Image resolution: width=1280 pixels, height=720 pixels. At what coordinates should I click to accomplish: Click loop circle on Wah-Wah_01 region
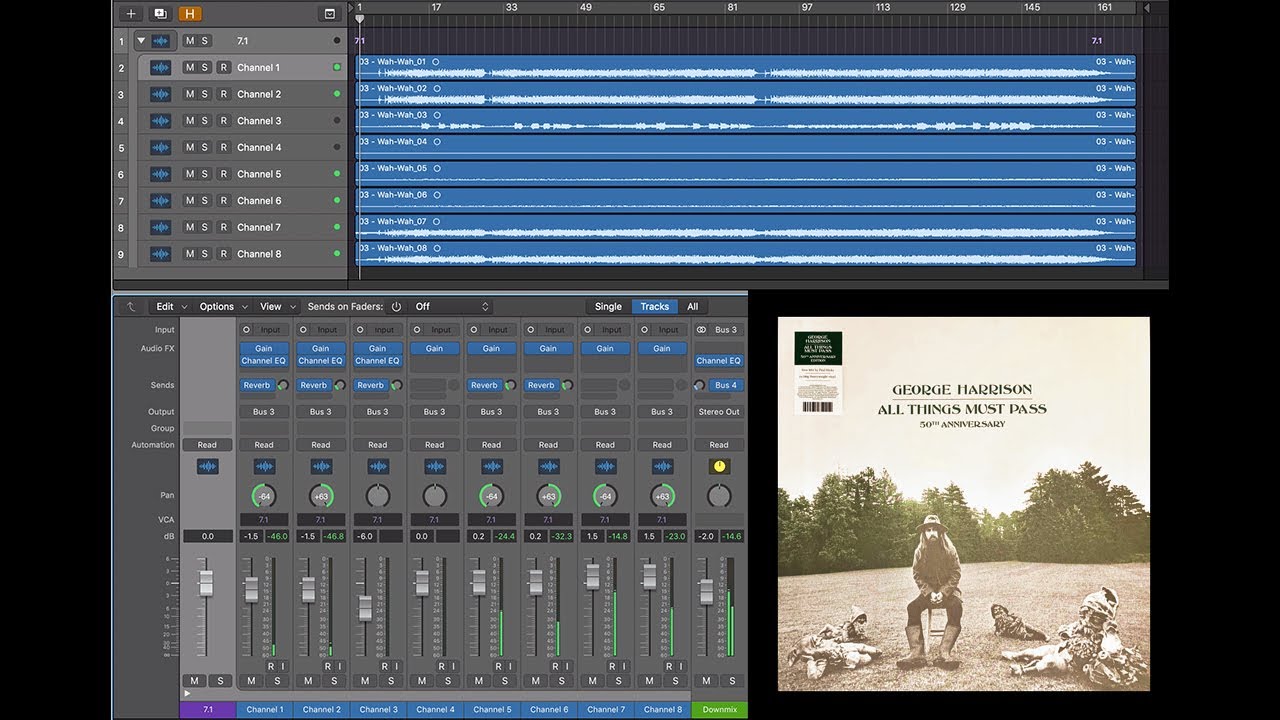pyautogui.click(x=436, y=62)
